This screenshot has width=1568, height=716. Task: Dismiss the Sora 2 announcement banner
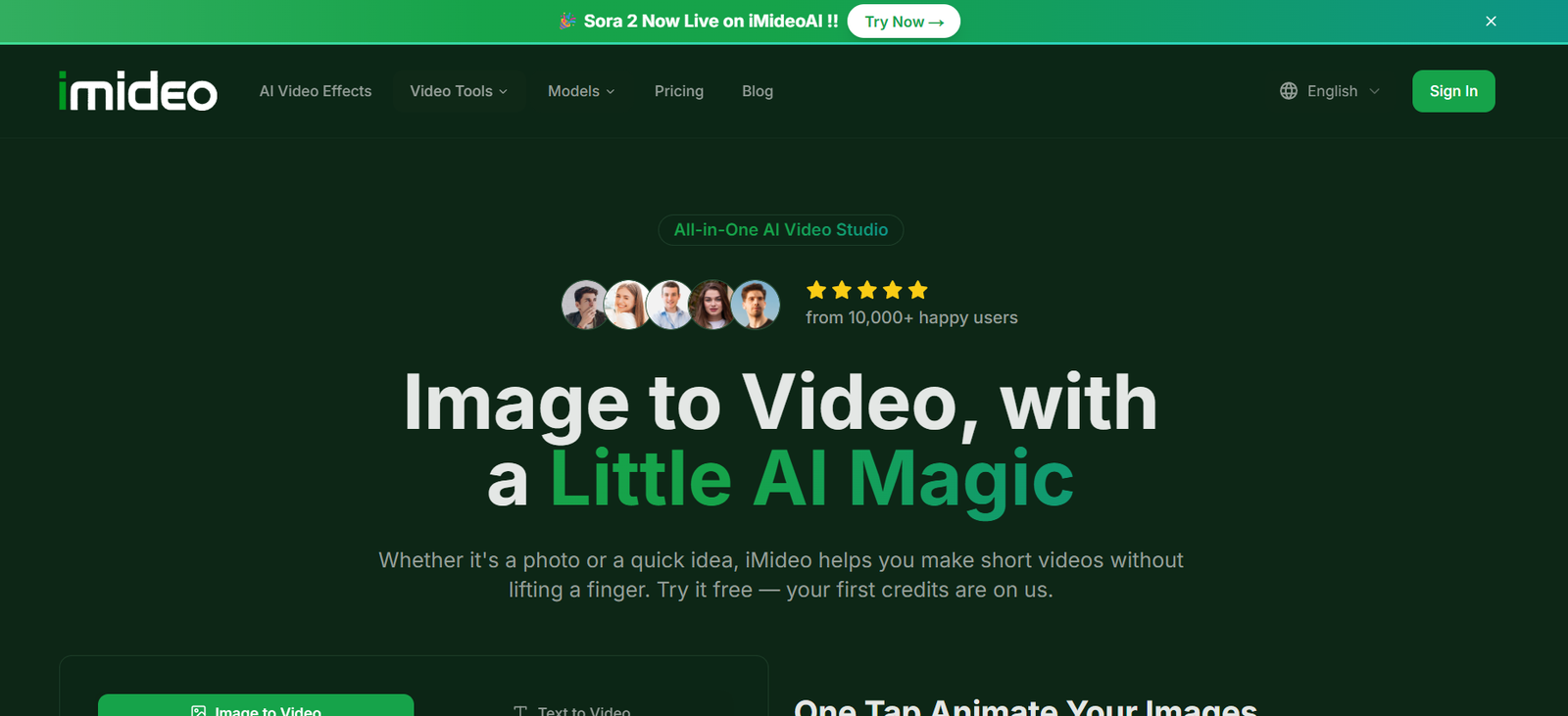(1491, 22)
